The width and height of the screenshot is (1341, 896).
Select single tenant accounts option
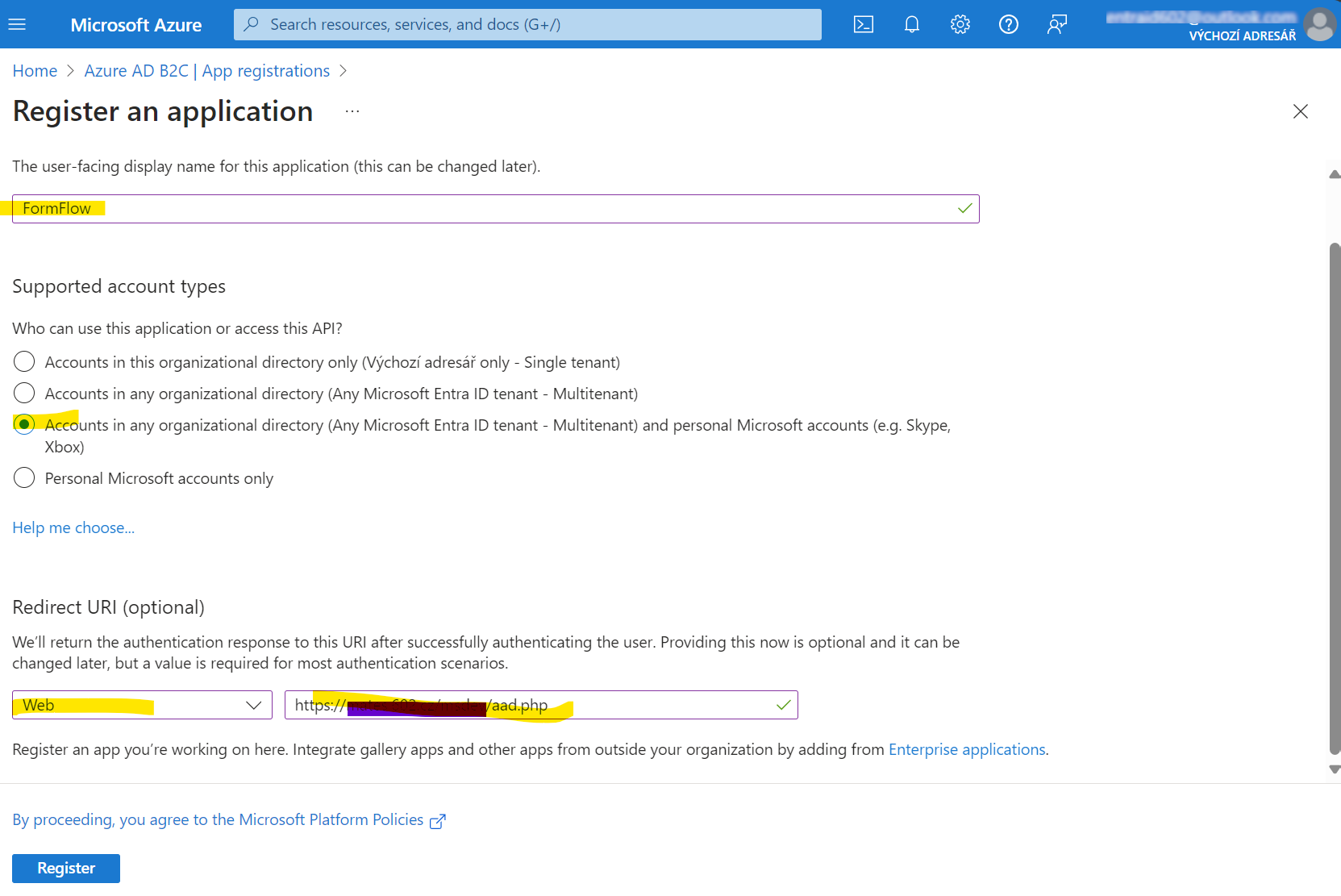(24, 361)
